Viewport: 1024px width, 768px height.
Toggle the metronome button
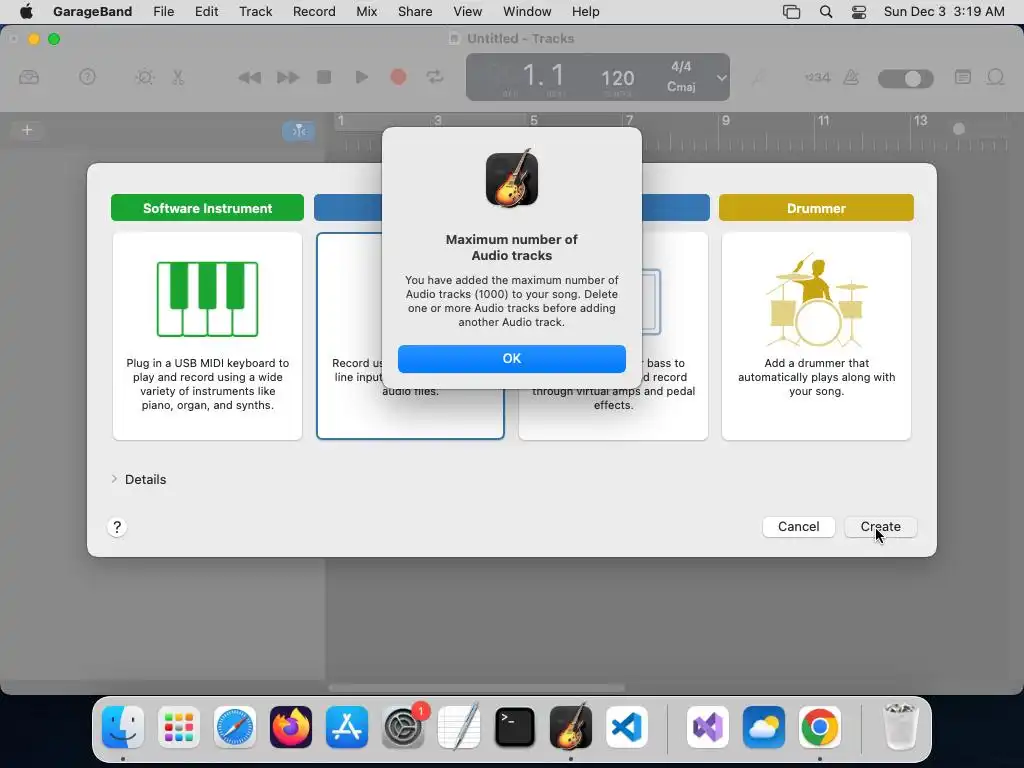tap(851, 77)
